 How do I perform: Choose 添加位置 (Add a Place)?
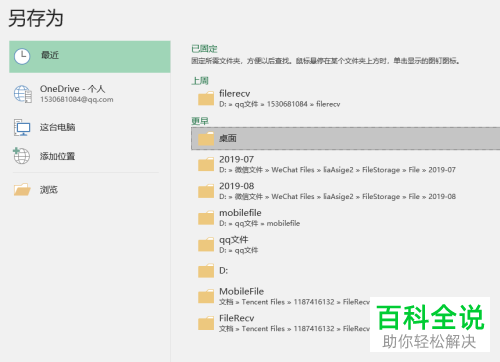[x=90, y=156]
